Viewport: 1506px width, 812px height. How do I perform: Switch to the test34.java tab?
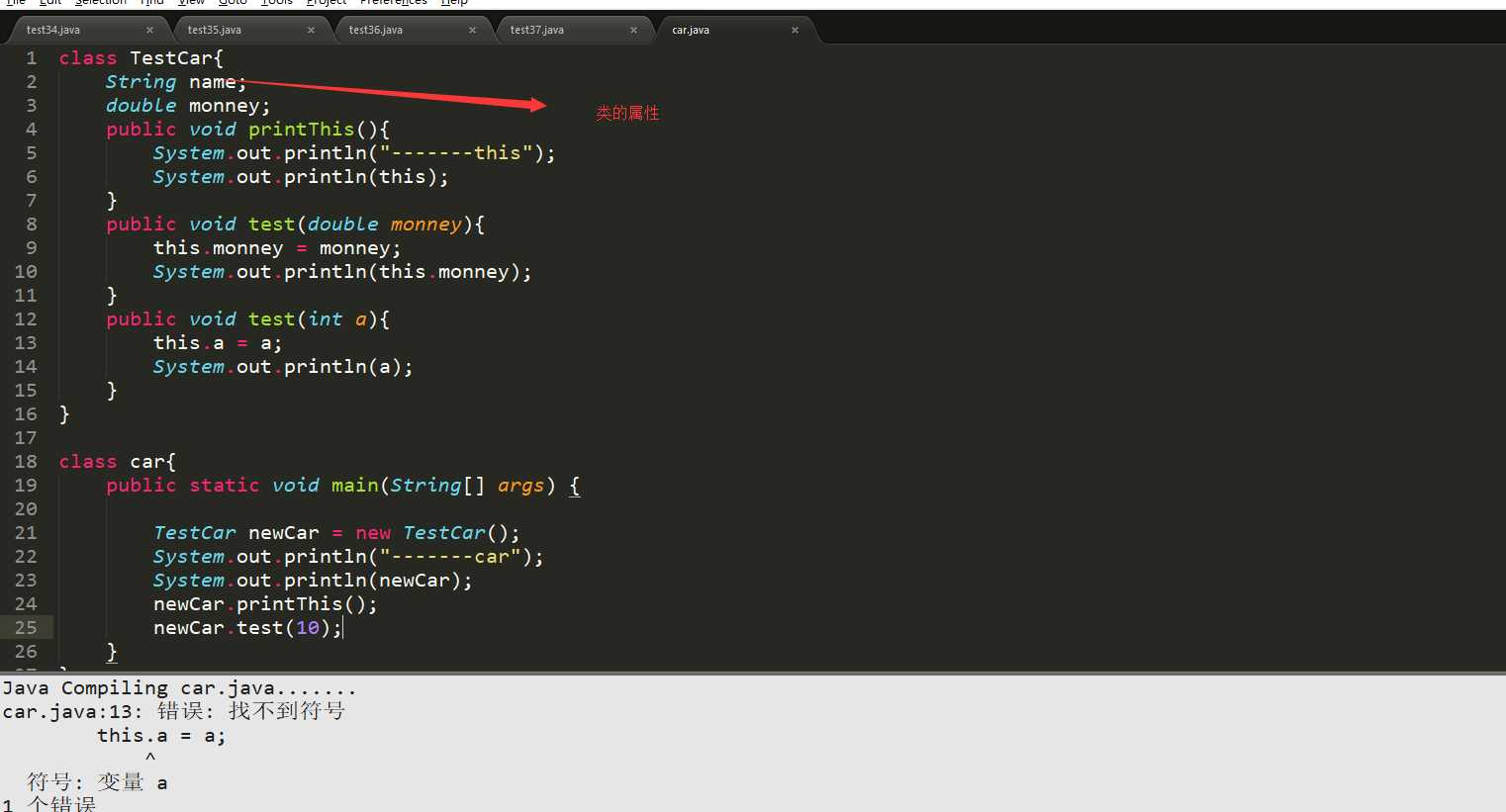[x=53, y=30]
